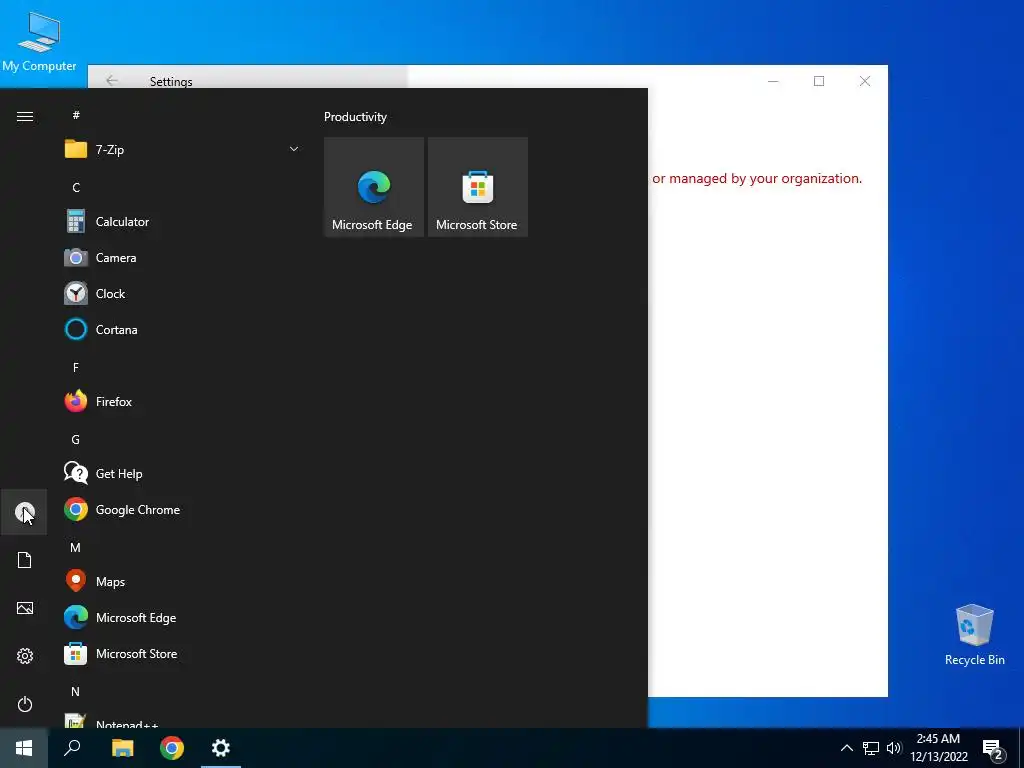
Task: Open the Get Help app
Action: 182,473
